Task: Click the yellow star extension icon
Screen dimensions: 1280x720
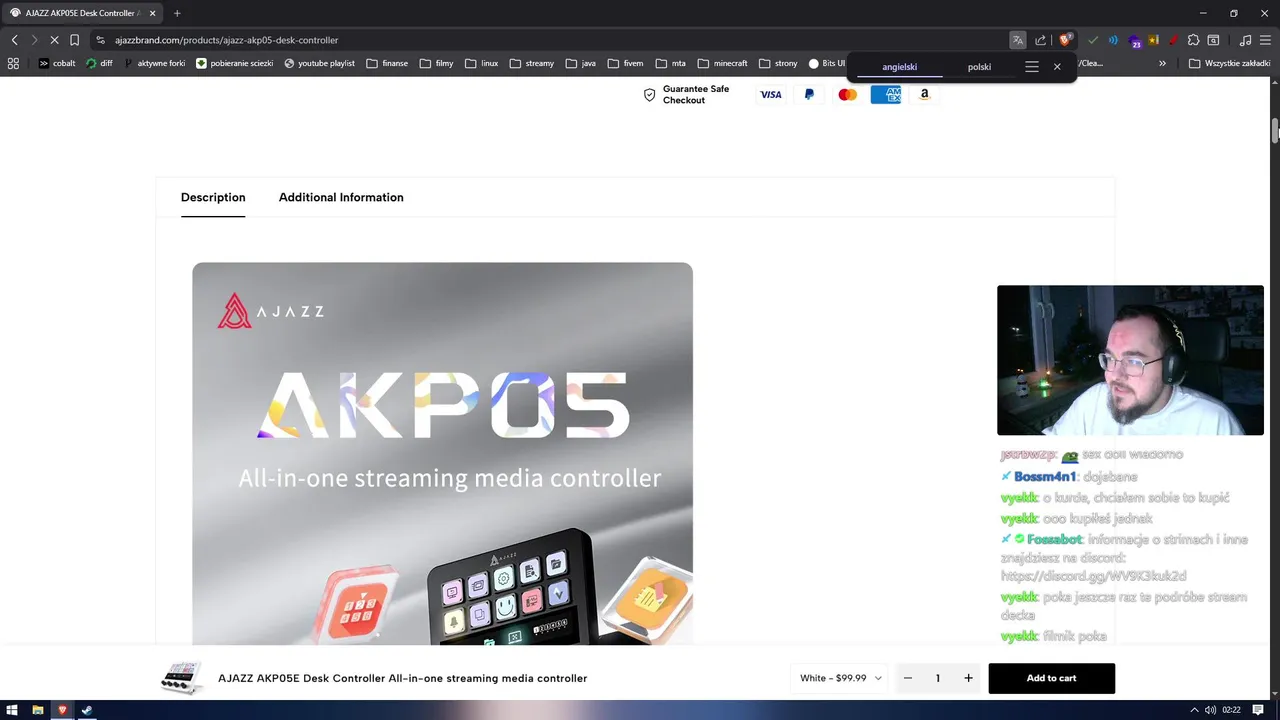Action: click(x=1153, y=40)
